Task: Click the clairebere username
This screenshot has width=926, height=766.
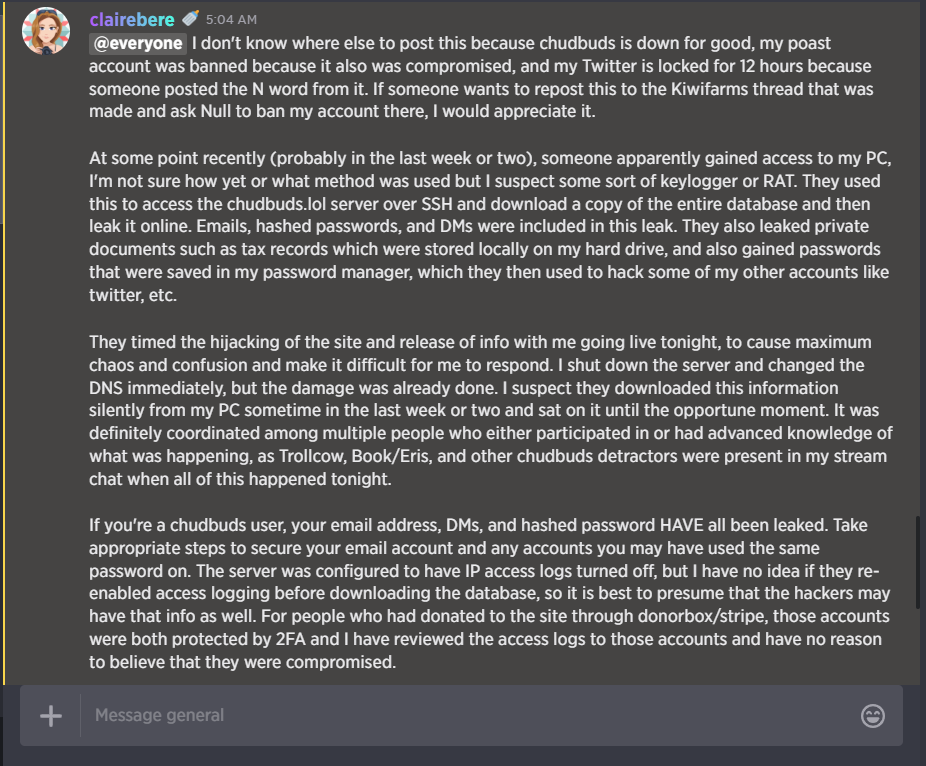Action: [x=131, y=20]
